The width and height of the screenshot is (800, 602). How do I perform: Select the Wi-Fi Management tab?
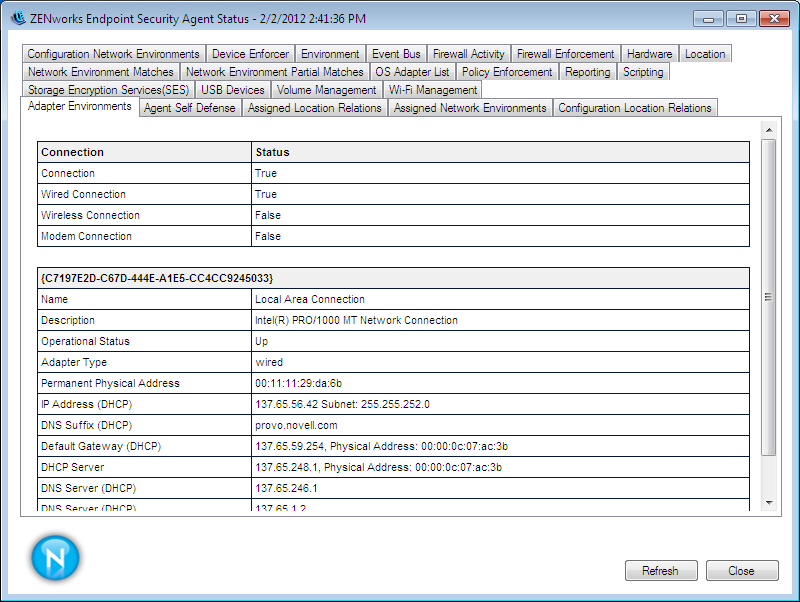point(433,90)
